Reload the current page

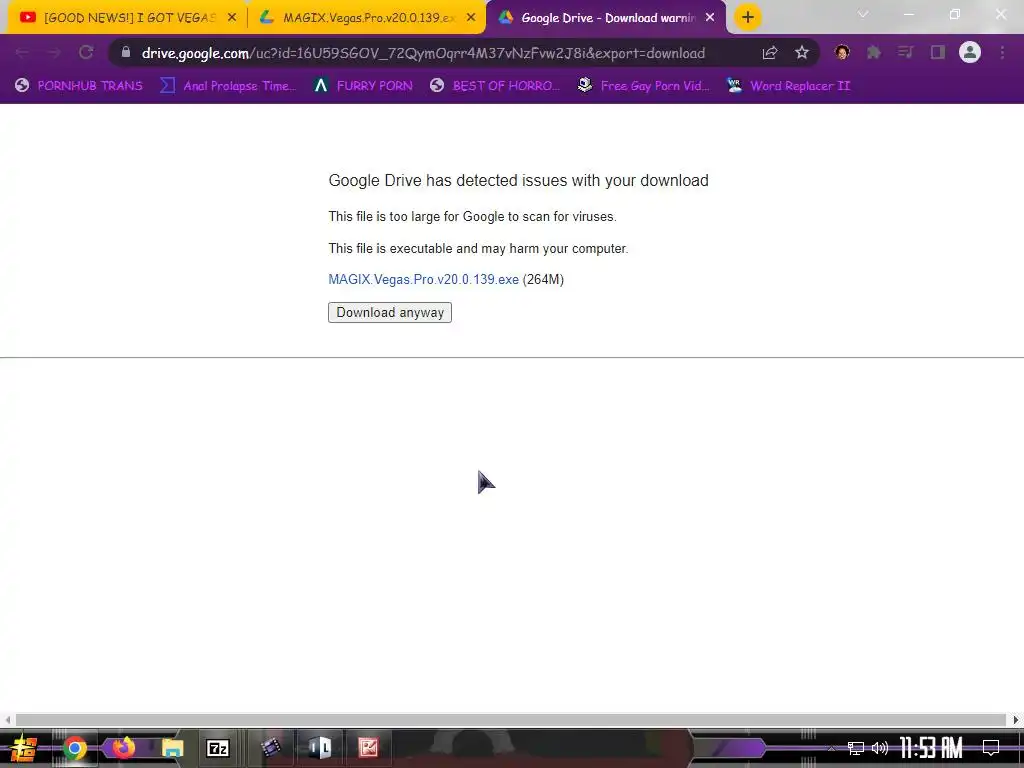click(x=86, y=52)
